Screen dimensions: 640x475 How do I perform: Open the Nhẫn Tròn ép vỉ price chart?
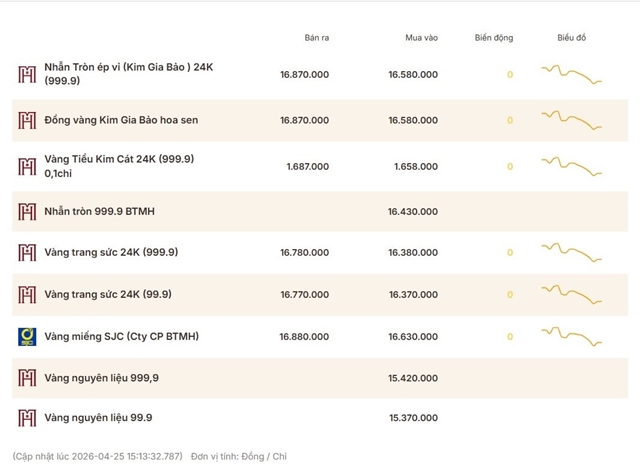click(571, 74)
